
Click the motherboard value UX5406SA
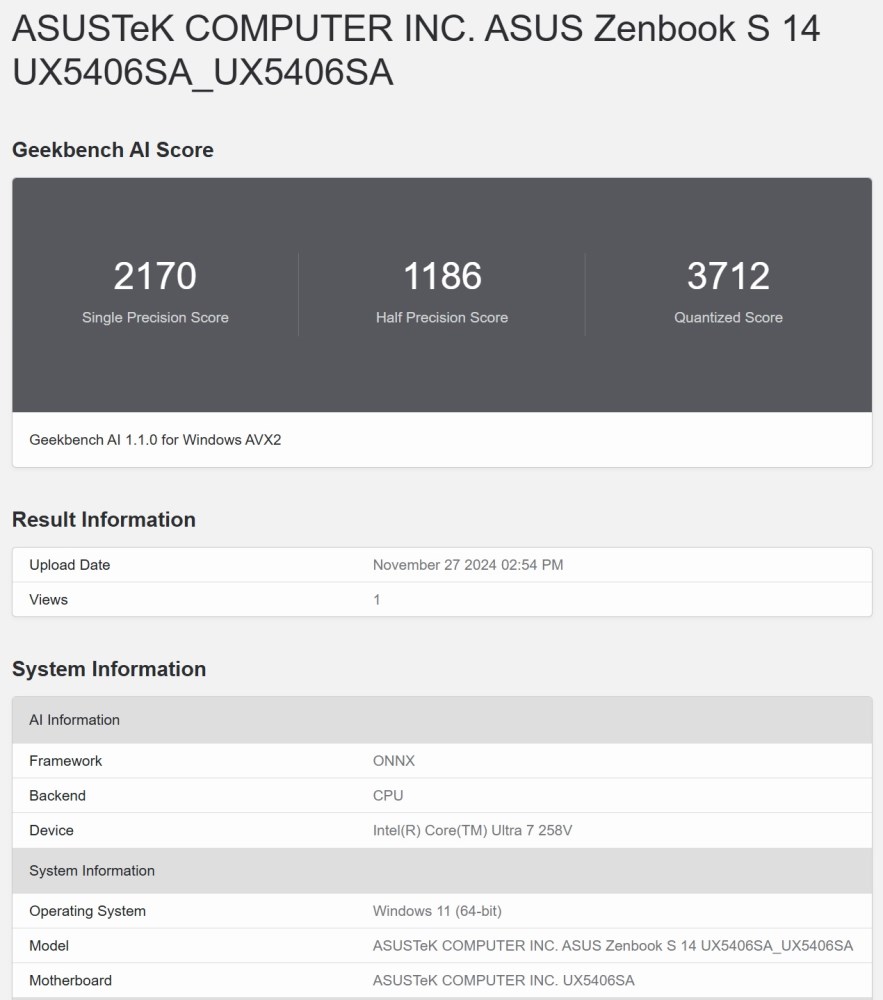(x=503, y=980)
